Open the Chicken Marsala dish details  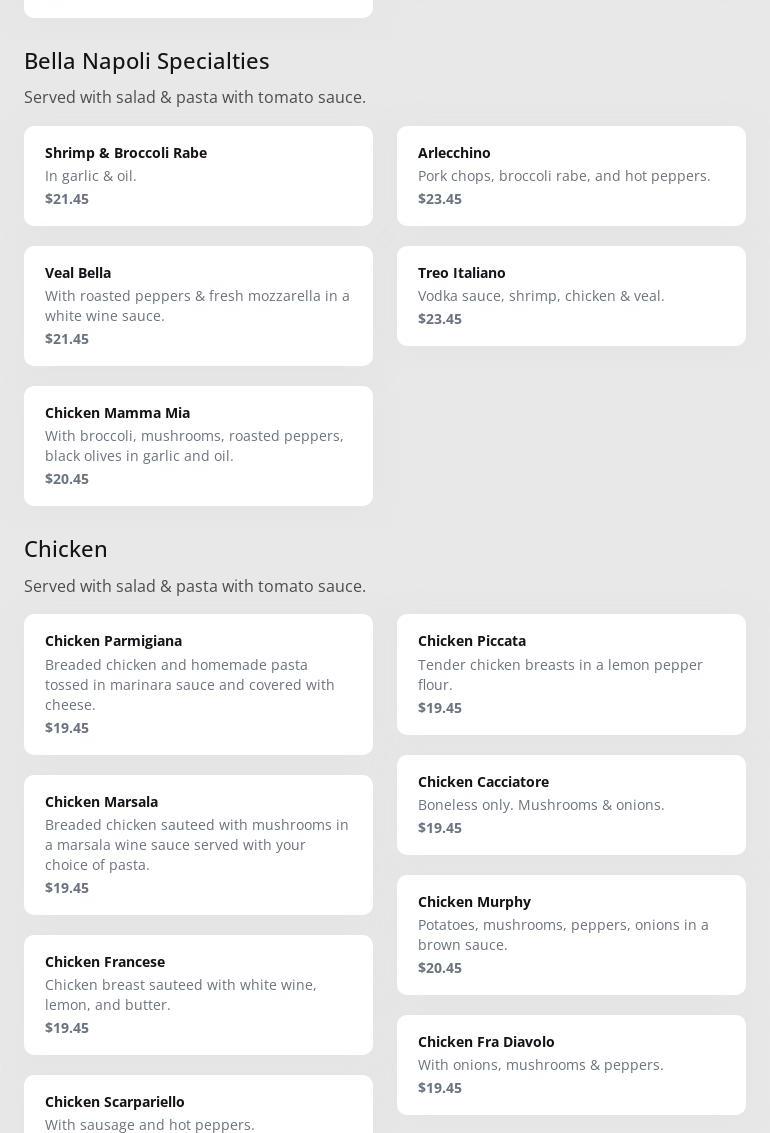(x=198, y=844)
